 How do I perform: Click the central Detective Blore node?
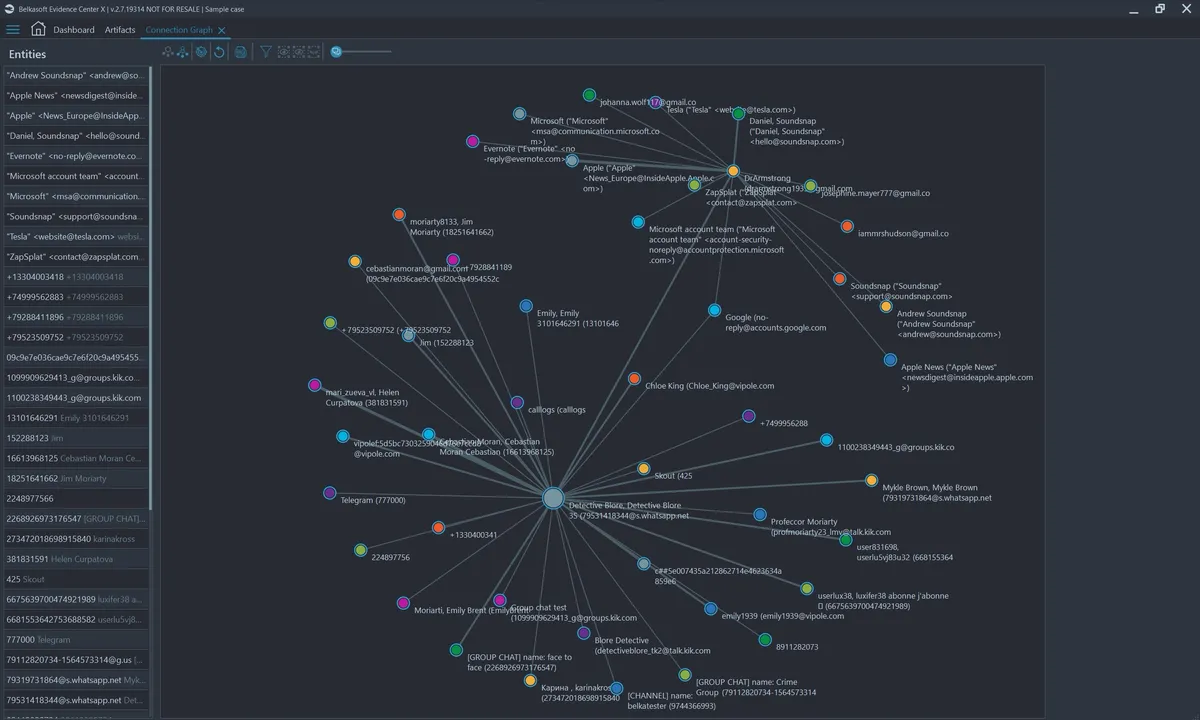tap(553, 497)
